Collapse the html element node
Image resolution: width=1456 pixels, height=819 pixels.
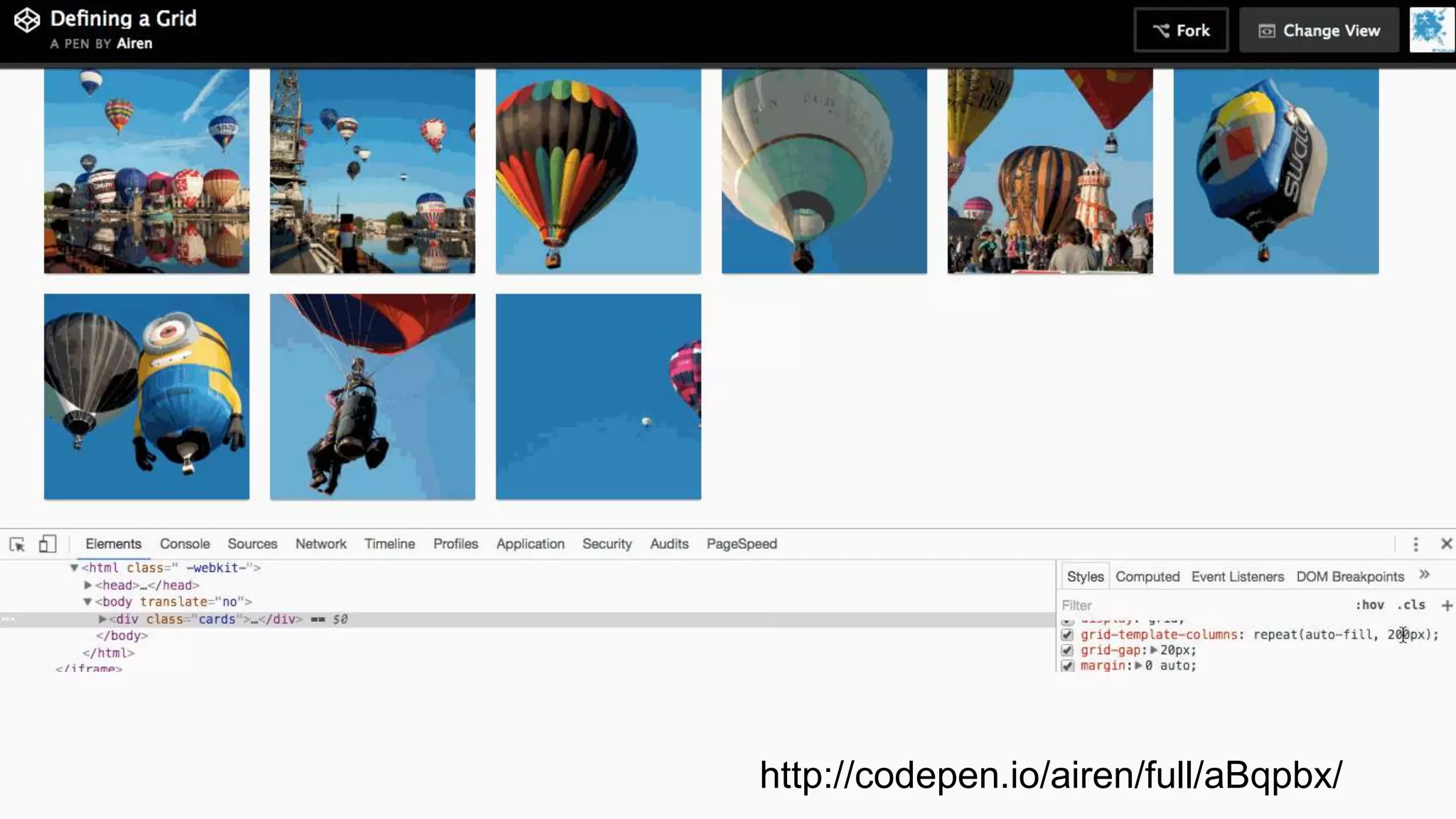(74, 568)
